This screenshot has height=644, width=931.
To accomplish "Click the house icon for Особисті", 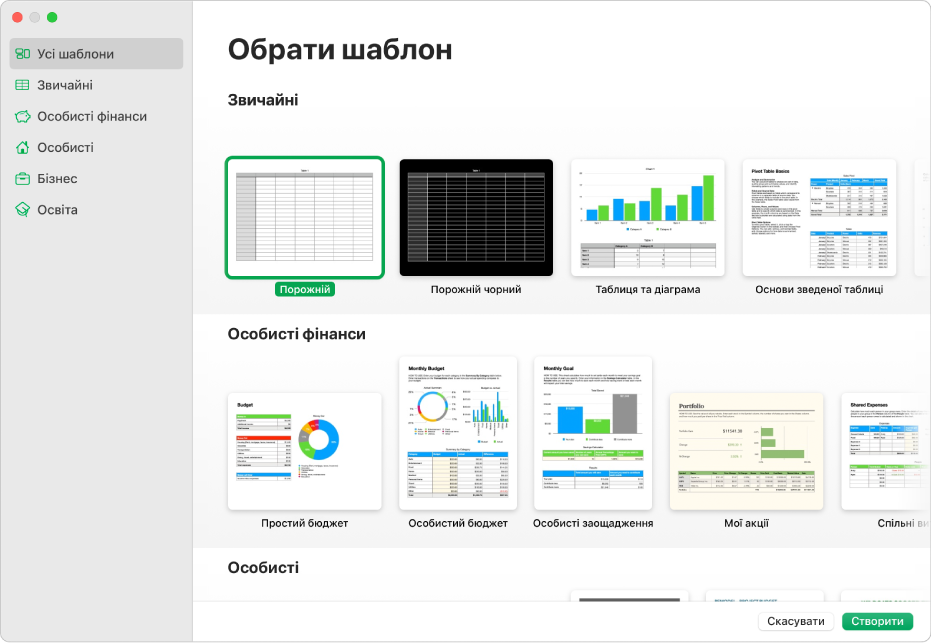I will pos(23,147).
